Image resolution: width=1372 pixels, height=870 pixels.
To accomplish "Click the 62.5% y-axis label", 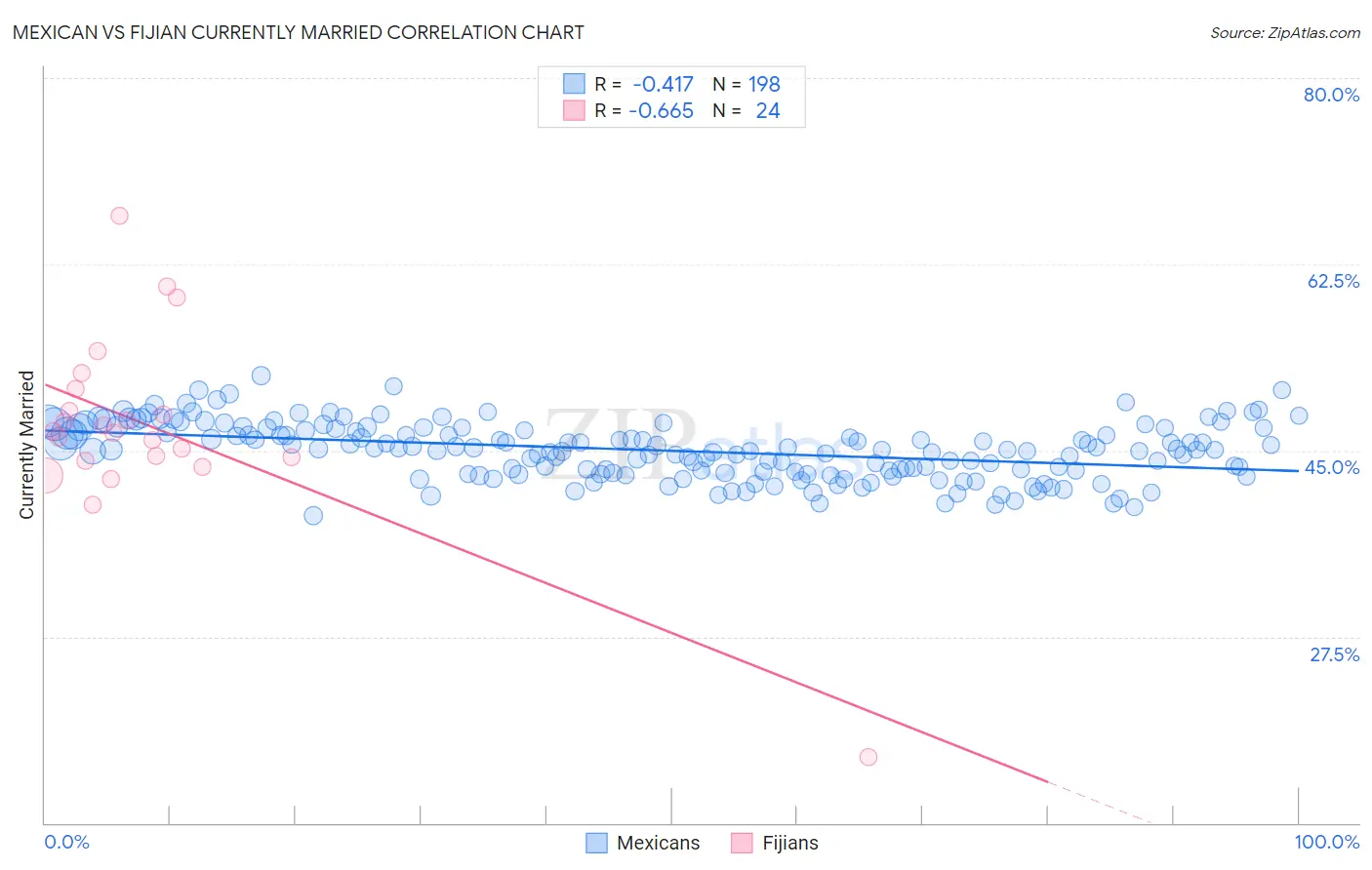I will coord(1333,281).
